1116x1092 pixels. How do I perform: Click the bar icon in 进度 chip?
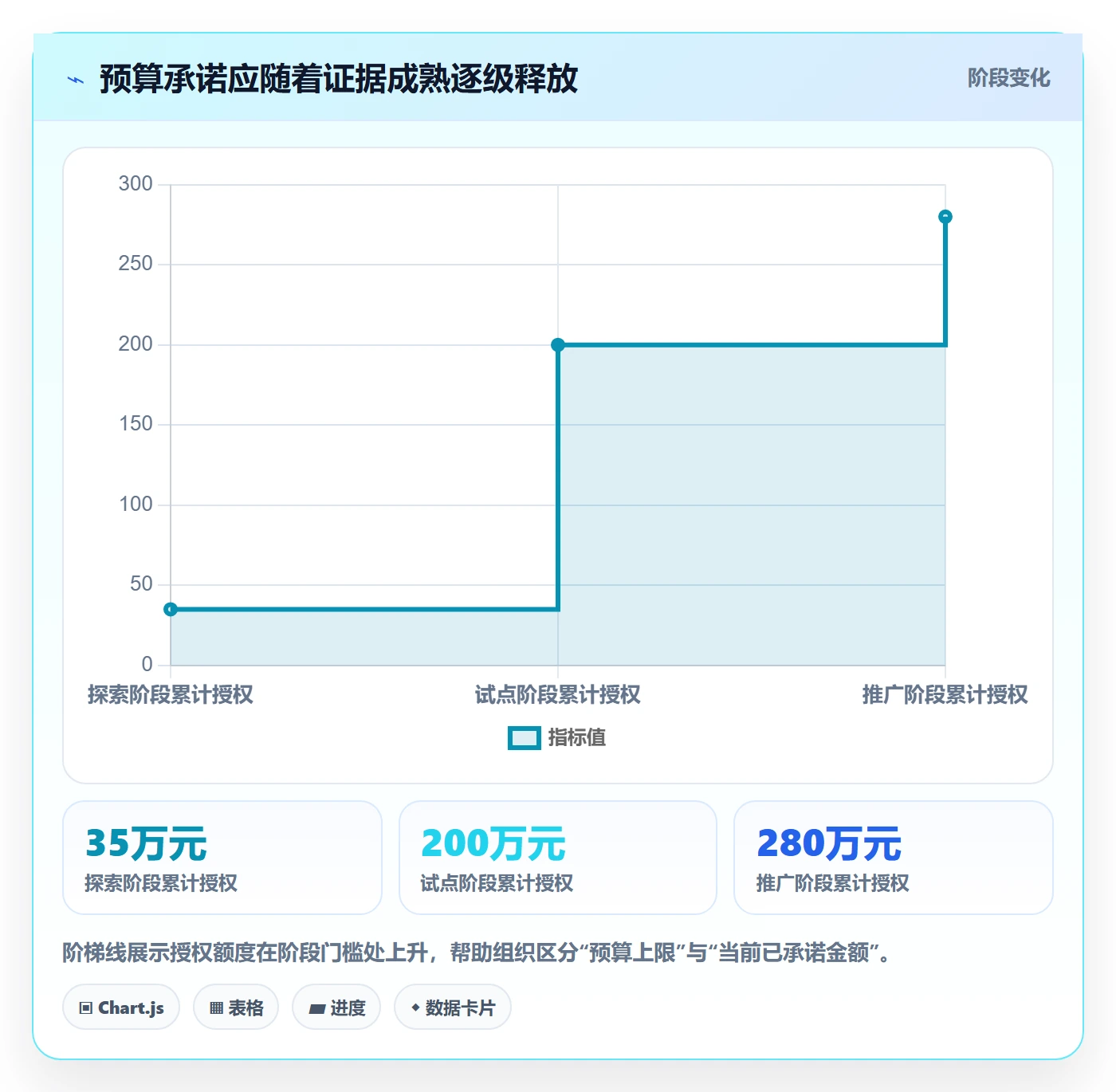[x=317, y=1009]
